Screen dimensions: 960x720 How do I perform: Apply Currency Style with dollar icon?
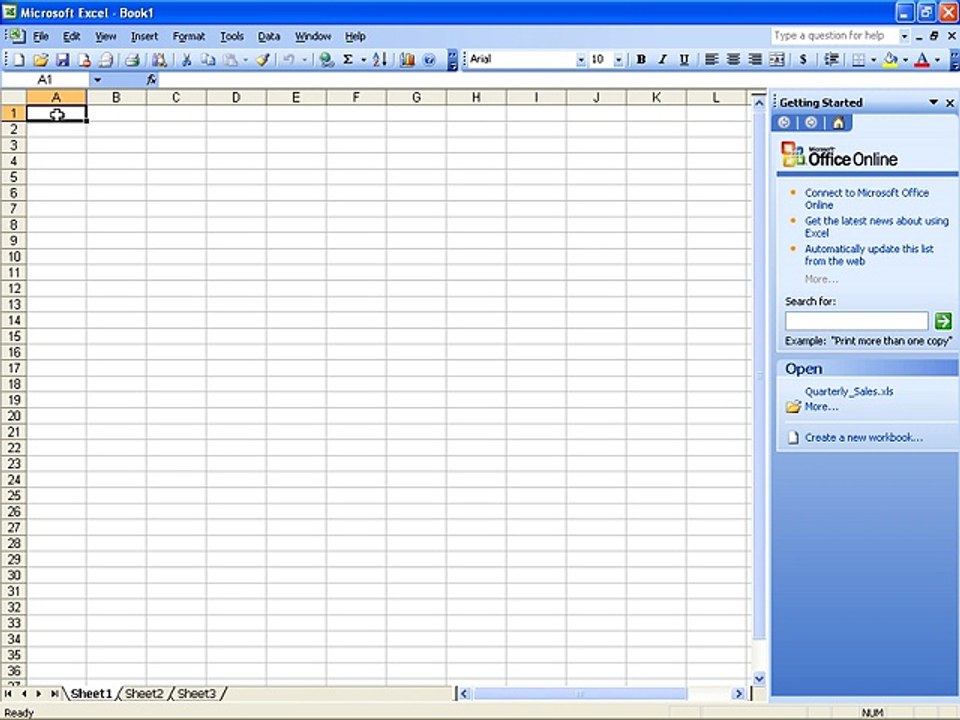[803, 59]
